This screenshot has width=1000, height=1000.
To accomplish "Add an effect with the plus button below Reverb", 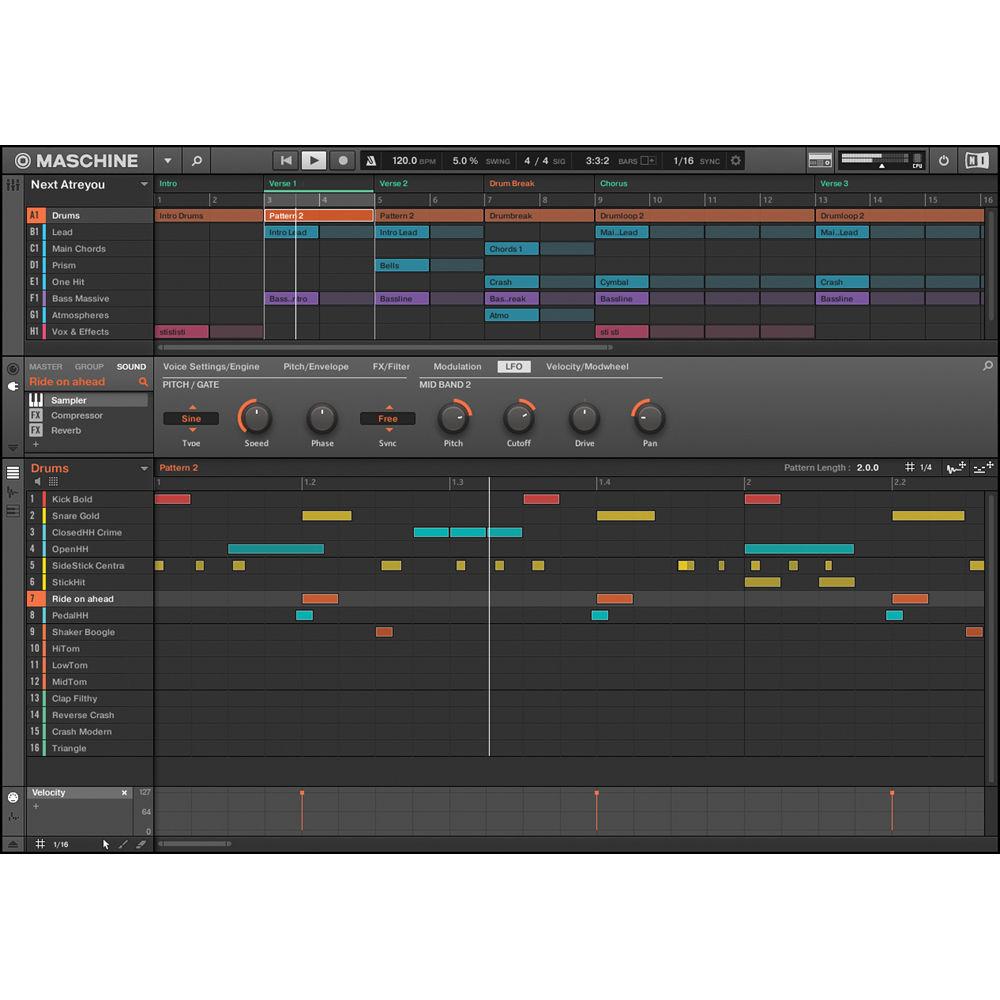I will click(35, 445).
